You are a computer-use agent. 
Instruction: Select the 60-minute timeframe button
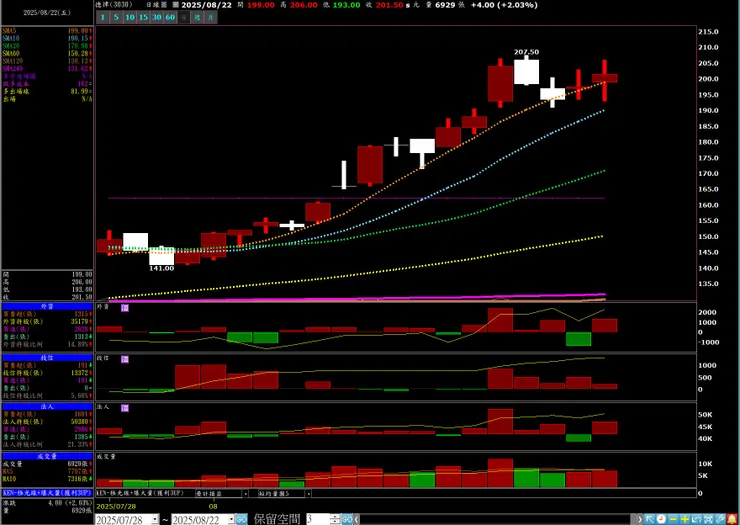click(x=170, y=17)
